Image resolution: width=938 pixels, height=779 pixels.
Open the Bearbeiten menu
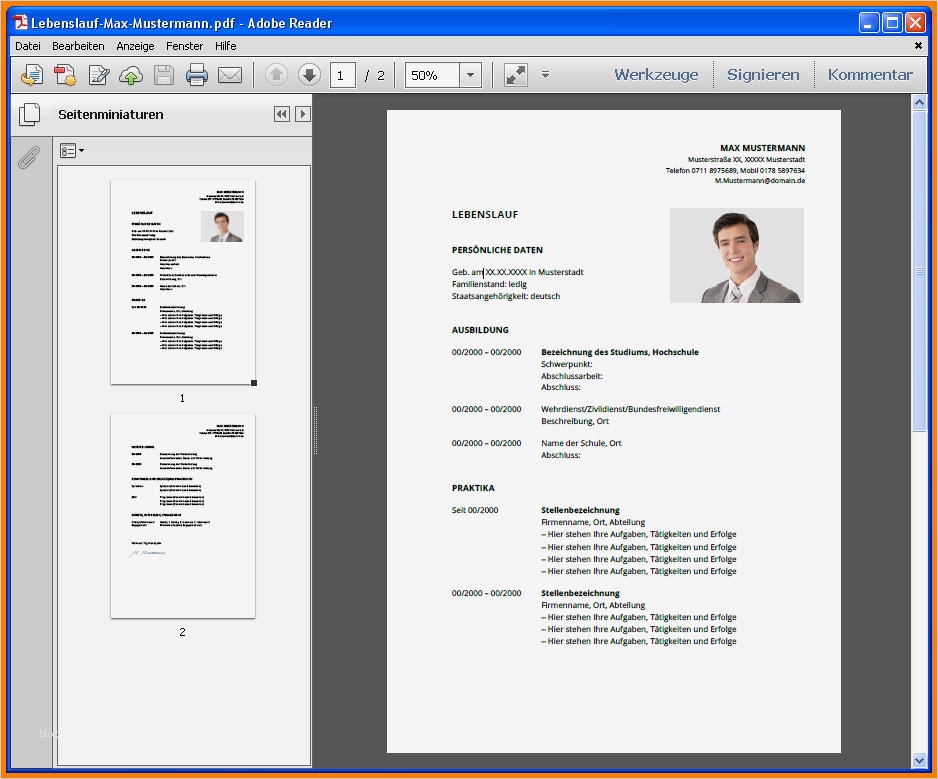click(77, 45)
